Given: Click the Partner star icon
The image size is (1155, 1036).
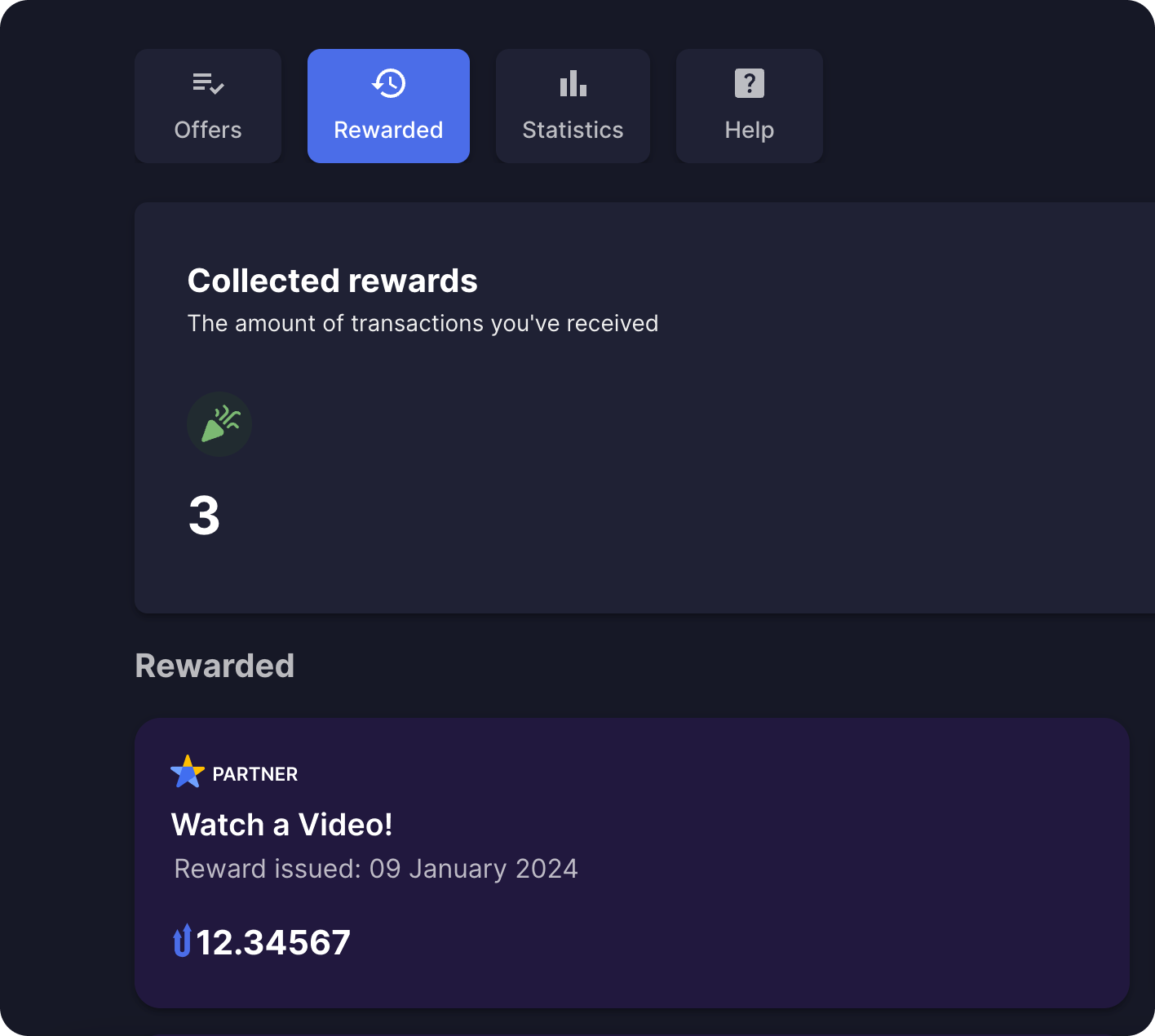Looking at the screenshot, I should [187, 772].
